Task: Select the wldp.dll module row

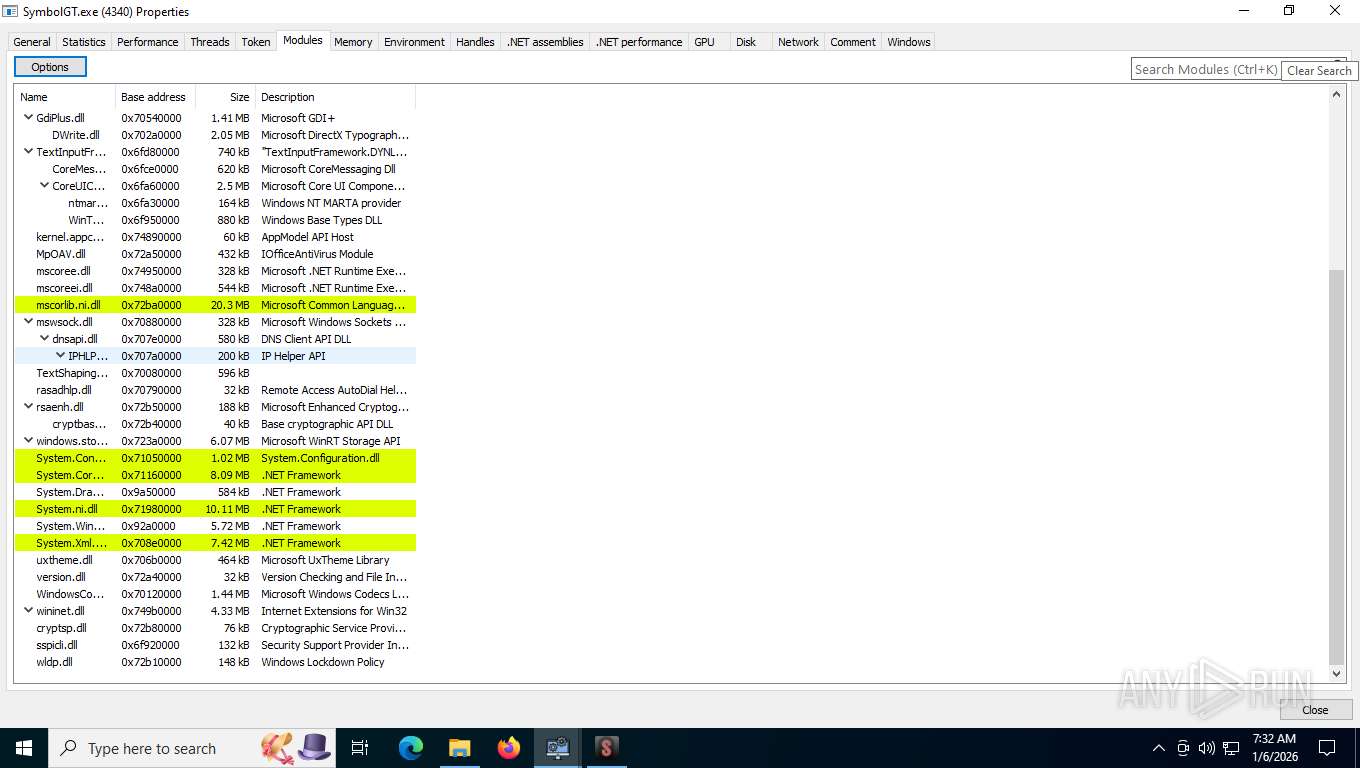Action: pos(215,662)
